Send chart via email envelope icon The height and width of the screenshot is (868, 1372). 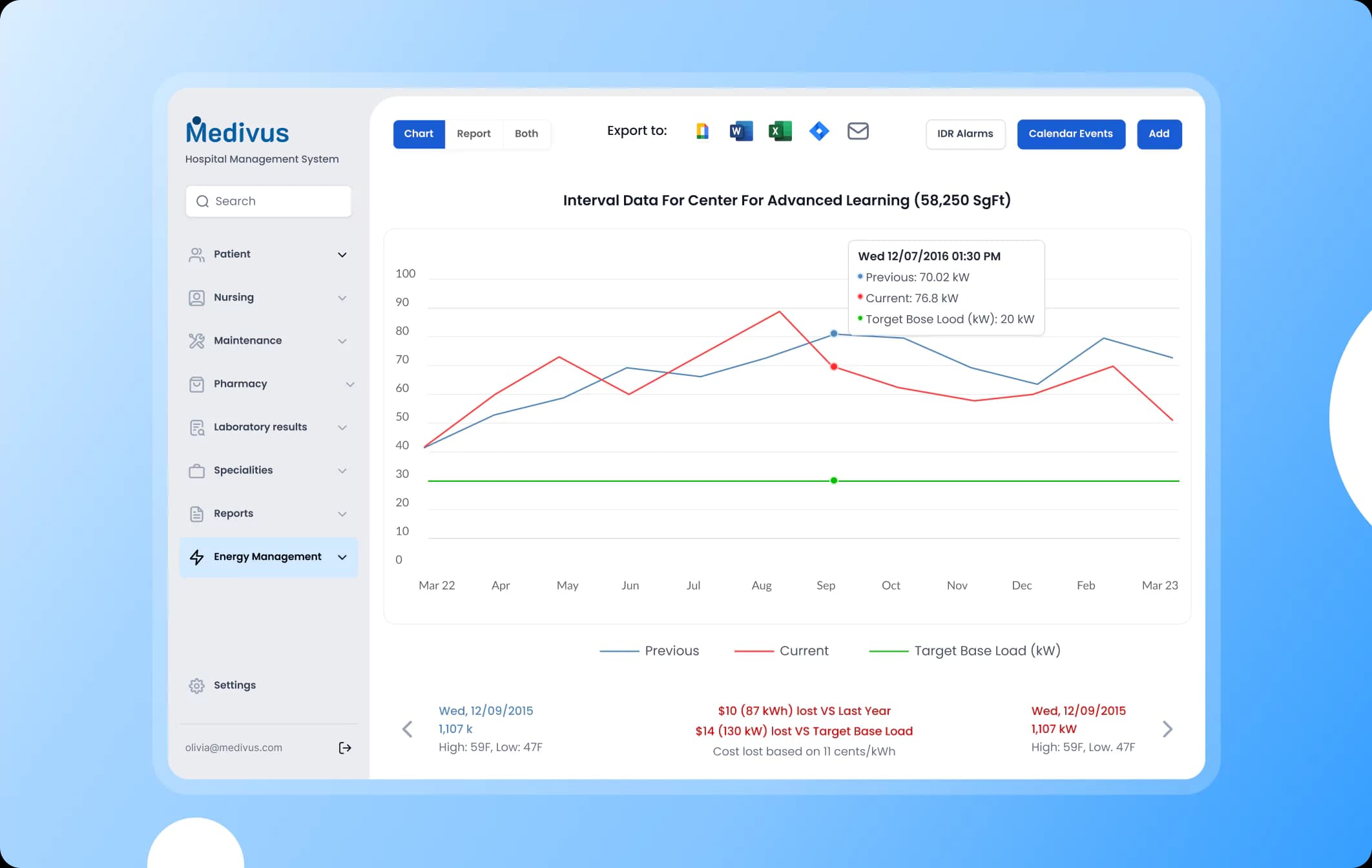[858, 131]
